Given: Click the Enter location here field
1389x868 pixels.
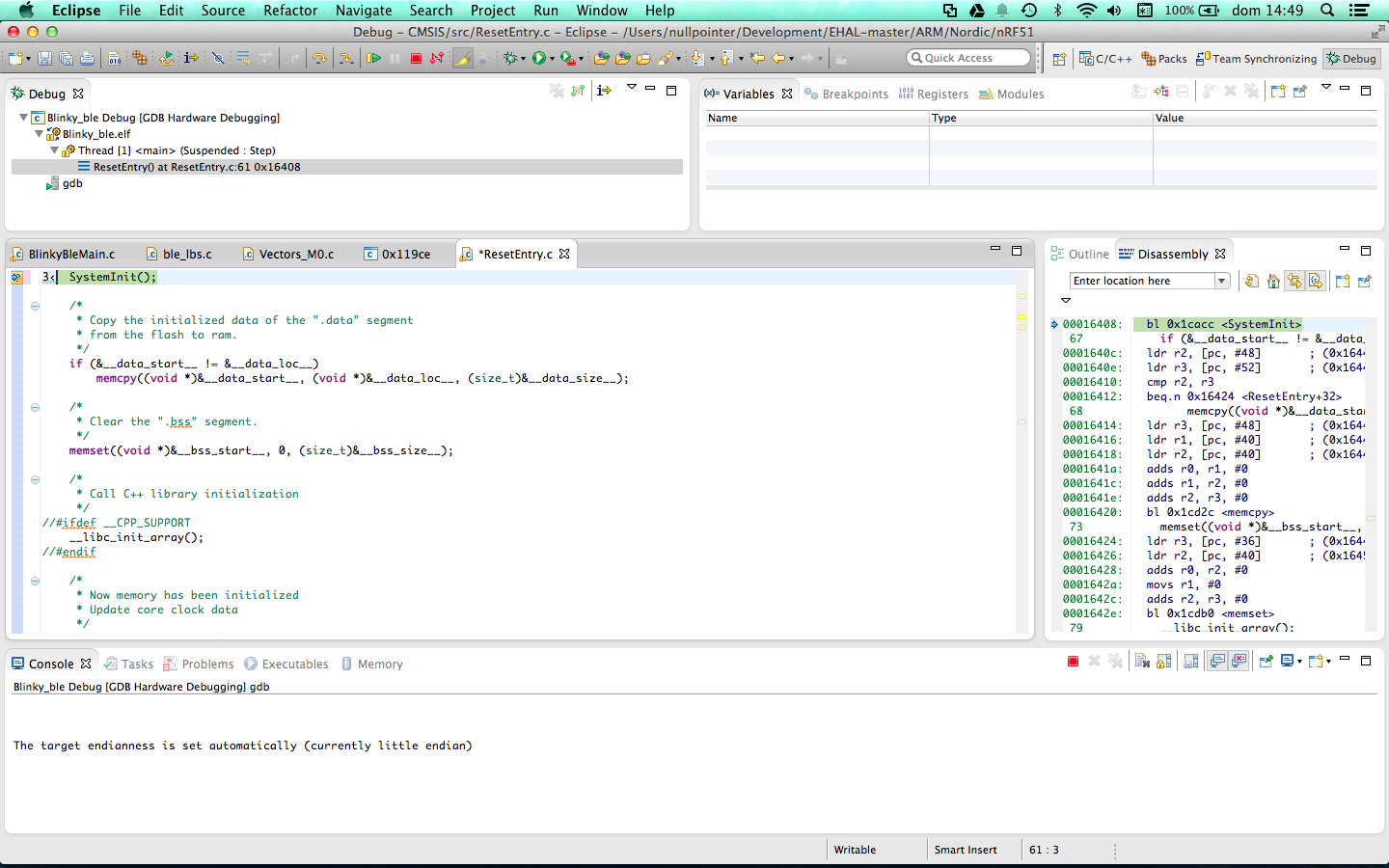Looking at the screenshot, I should pos(1141,281).
